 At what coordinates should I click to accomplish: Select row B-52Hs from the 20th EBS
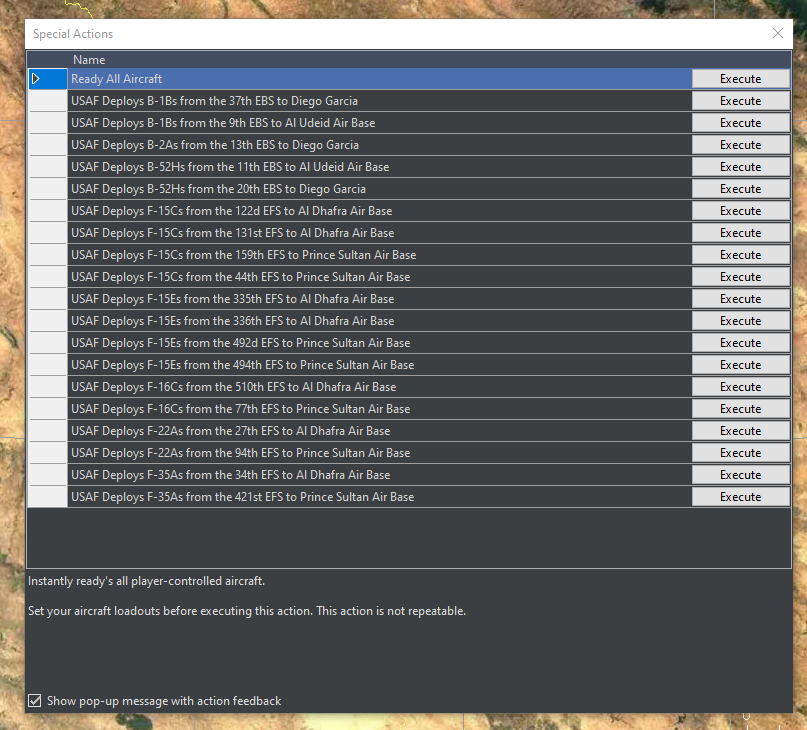pos(379,189)
